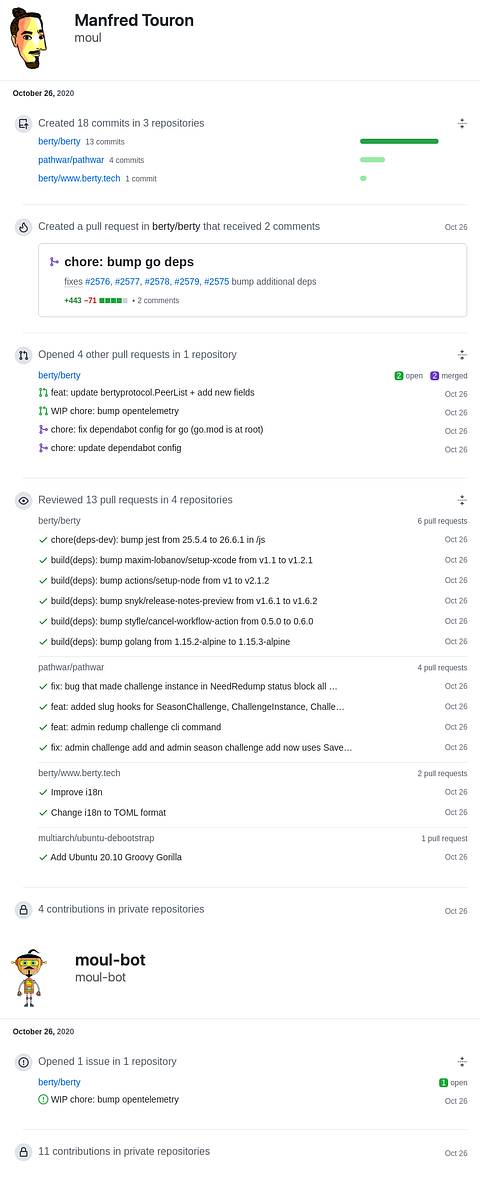The width and height of the screenshot is (480, 1189).
Task: Click the flame icon next to Created a pull request
Action: 24,226
